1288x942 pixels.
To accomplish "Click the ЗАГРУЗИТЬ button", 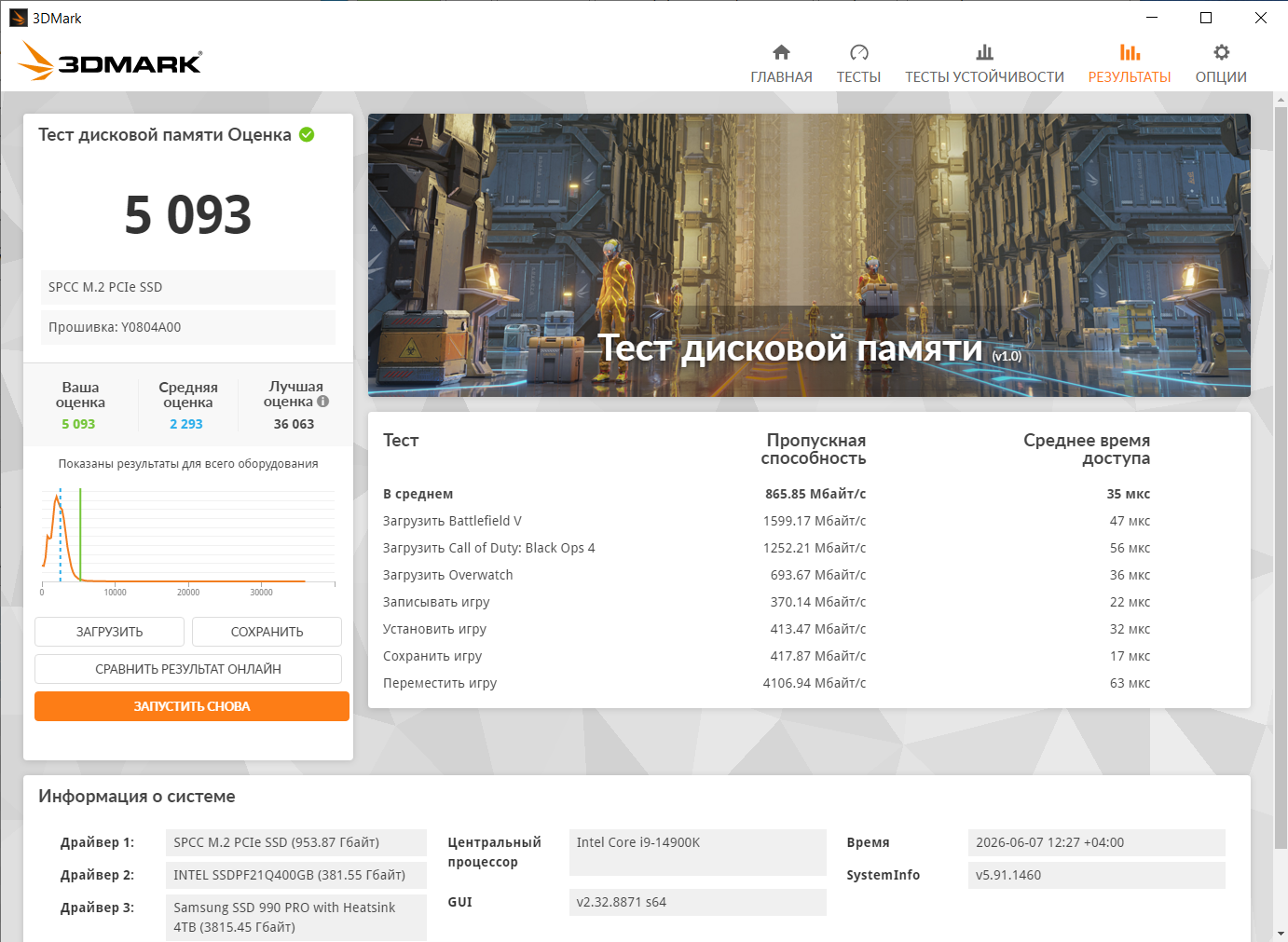I will coord(110,632).
